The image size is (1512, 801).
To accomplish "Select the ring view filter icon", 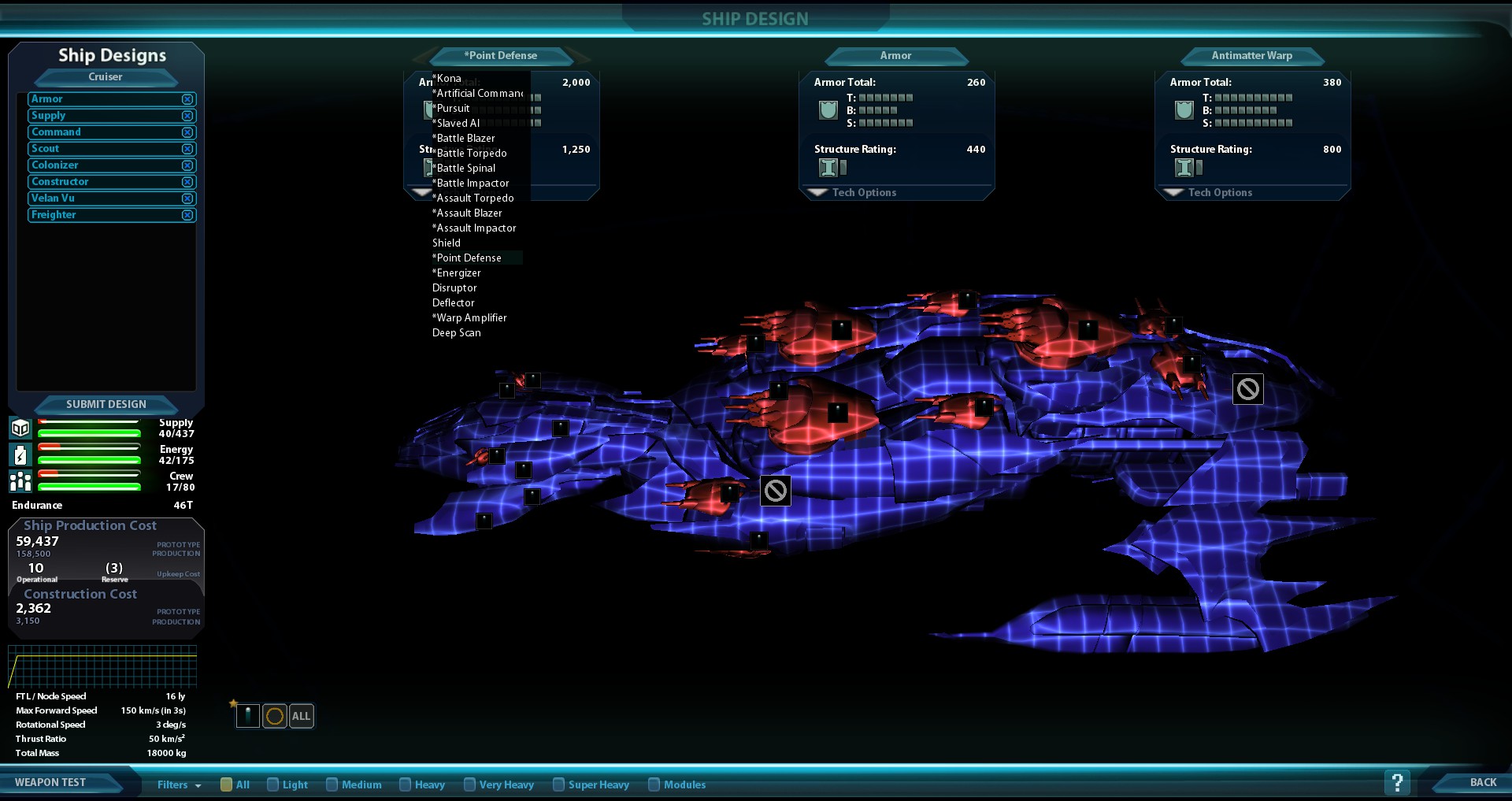I will [275, 716].
